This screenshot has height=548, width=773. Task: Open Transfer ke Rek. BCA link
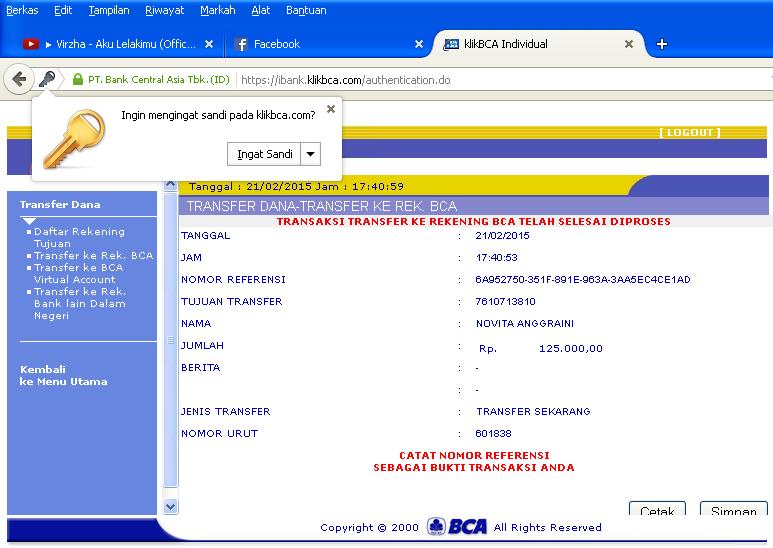(94, 255)
